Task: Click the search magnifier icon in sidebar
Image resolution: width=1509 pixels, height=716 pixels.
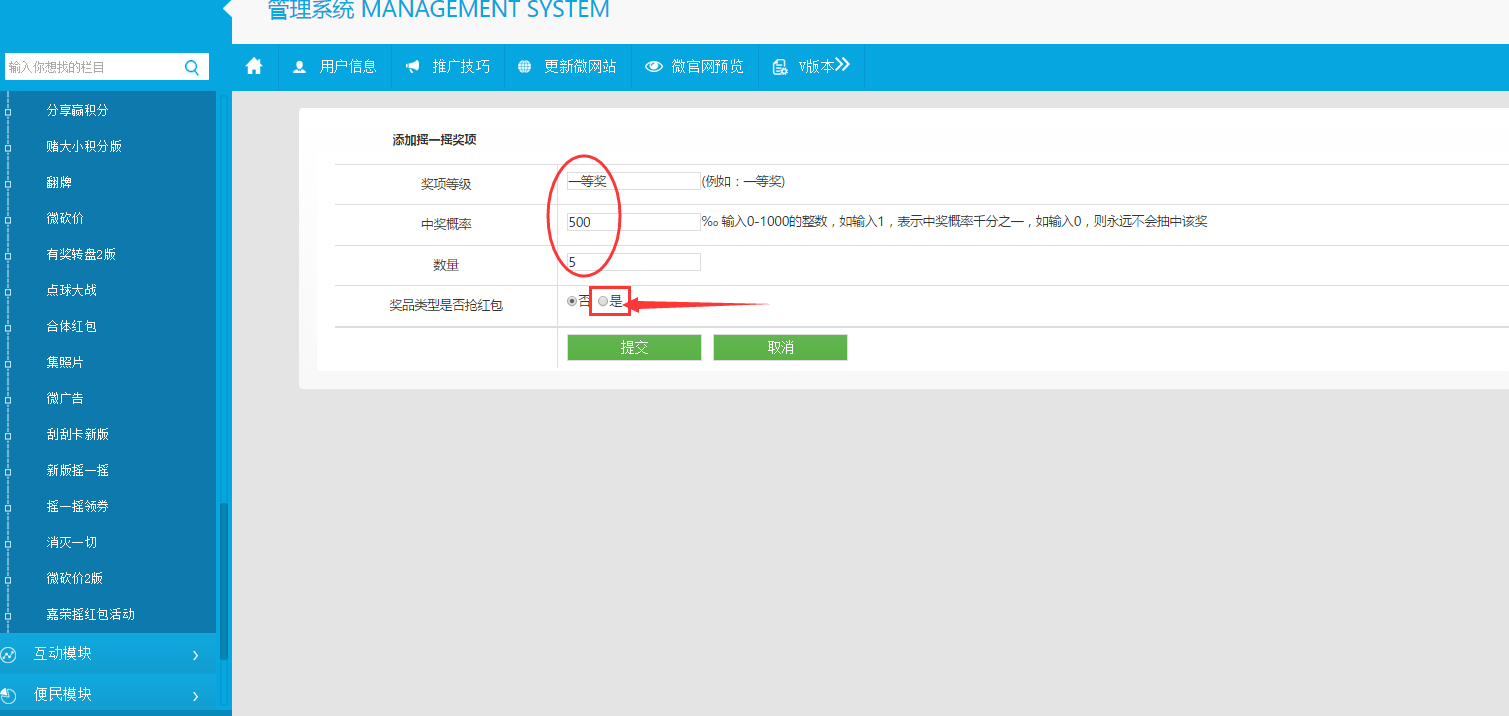Action: pos(192,67)
